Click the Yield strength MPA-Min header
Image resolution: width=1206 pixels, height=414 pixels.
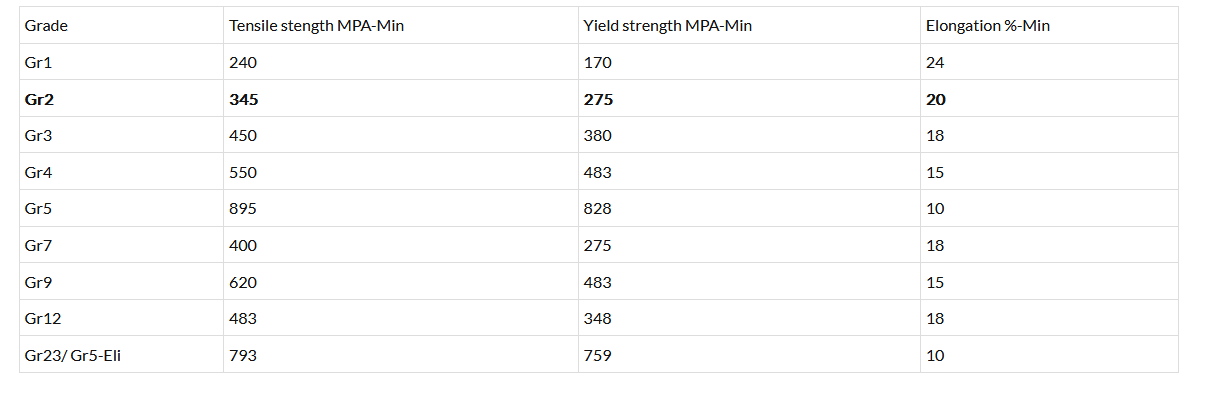pos(667,26)
